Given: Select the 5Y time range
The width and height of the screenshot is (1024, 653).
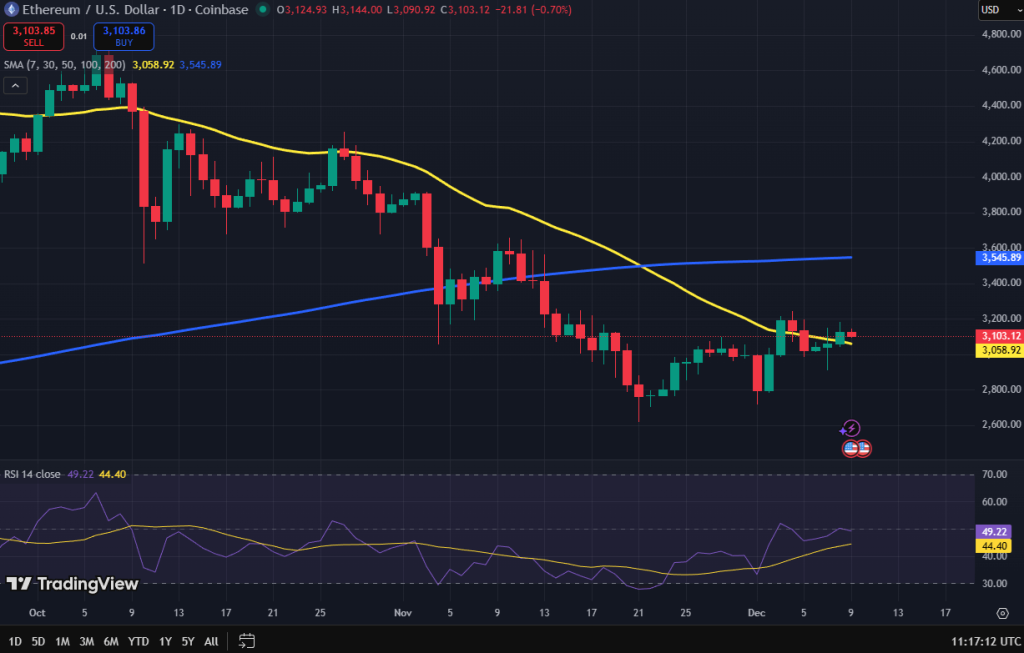Looking at the screenshot, I should pyautogui.click(x=188, y=641).
